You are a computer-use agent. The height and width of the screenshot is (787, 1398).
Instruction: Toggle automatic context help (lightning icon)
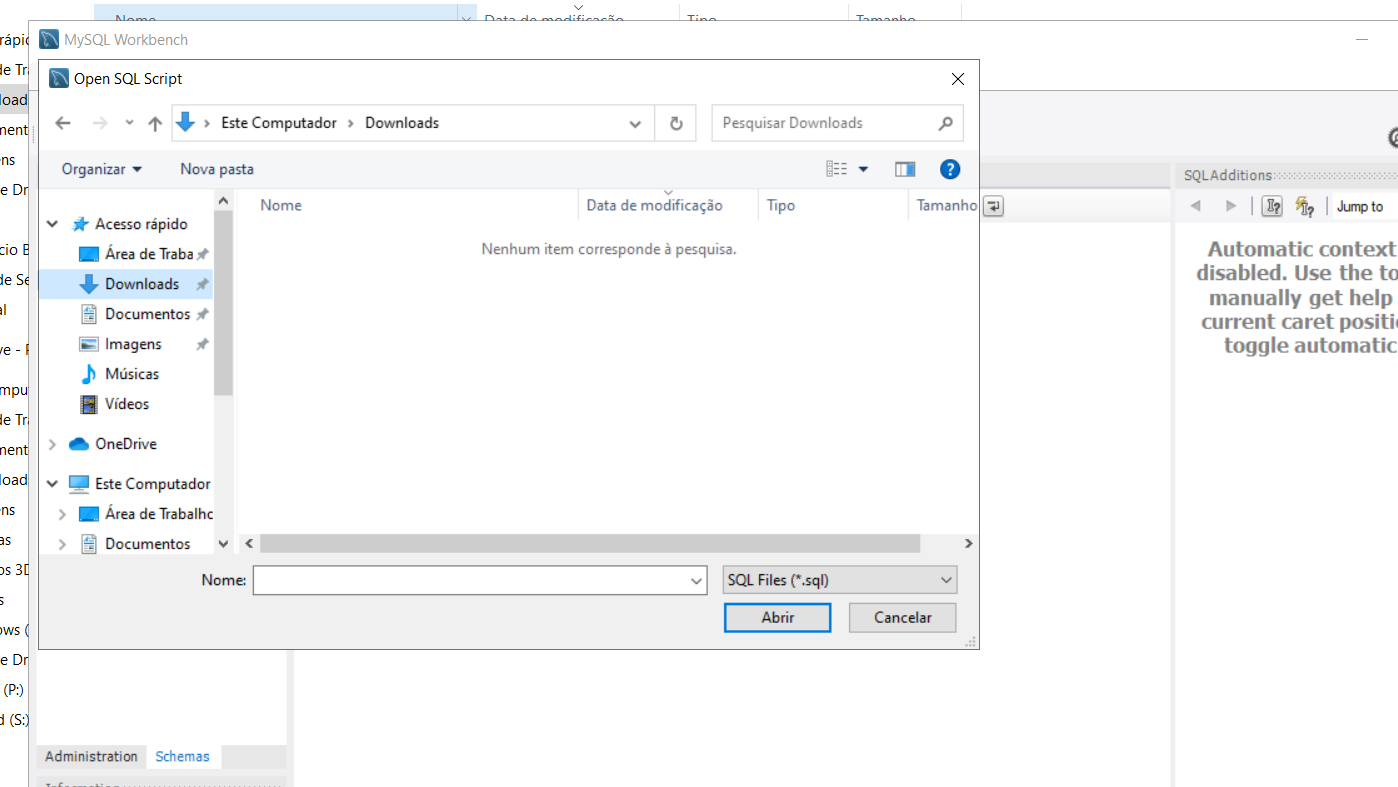pos(1304,206)
